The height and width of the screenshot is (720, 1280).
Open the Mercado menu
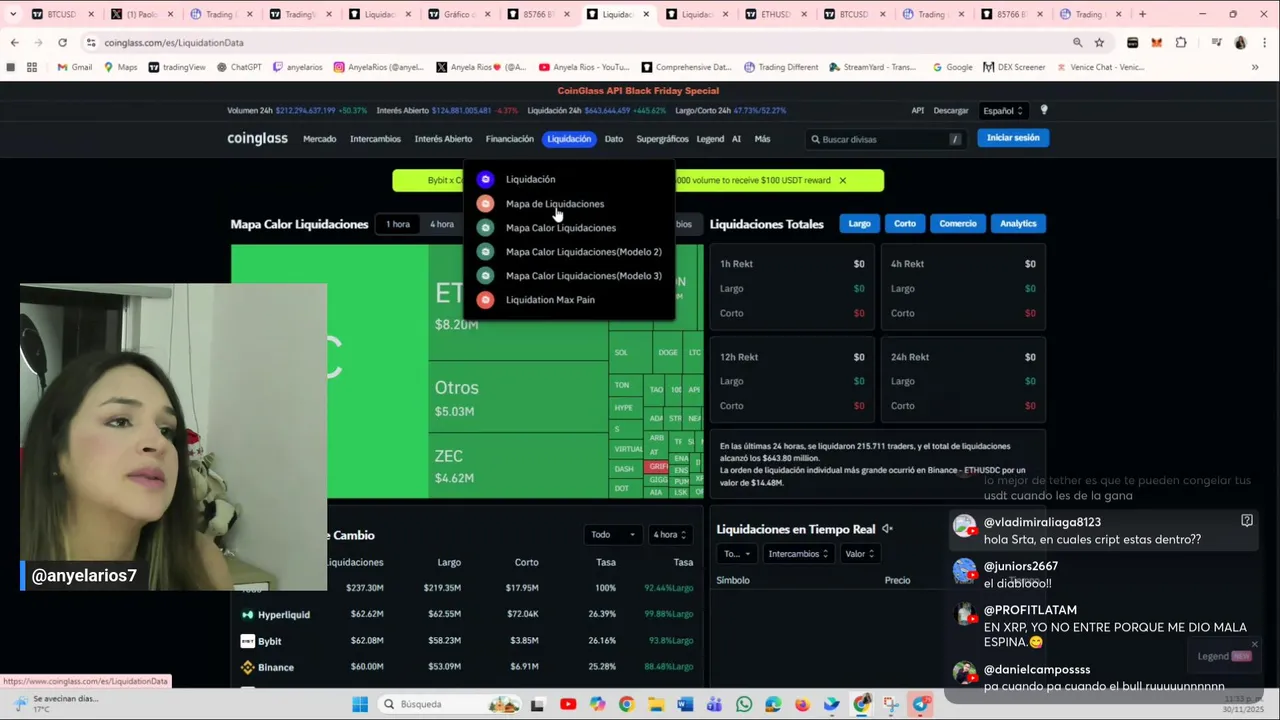coord(320,139)
